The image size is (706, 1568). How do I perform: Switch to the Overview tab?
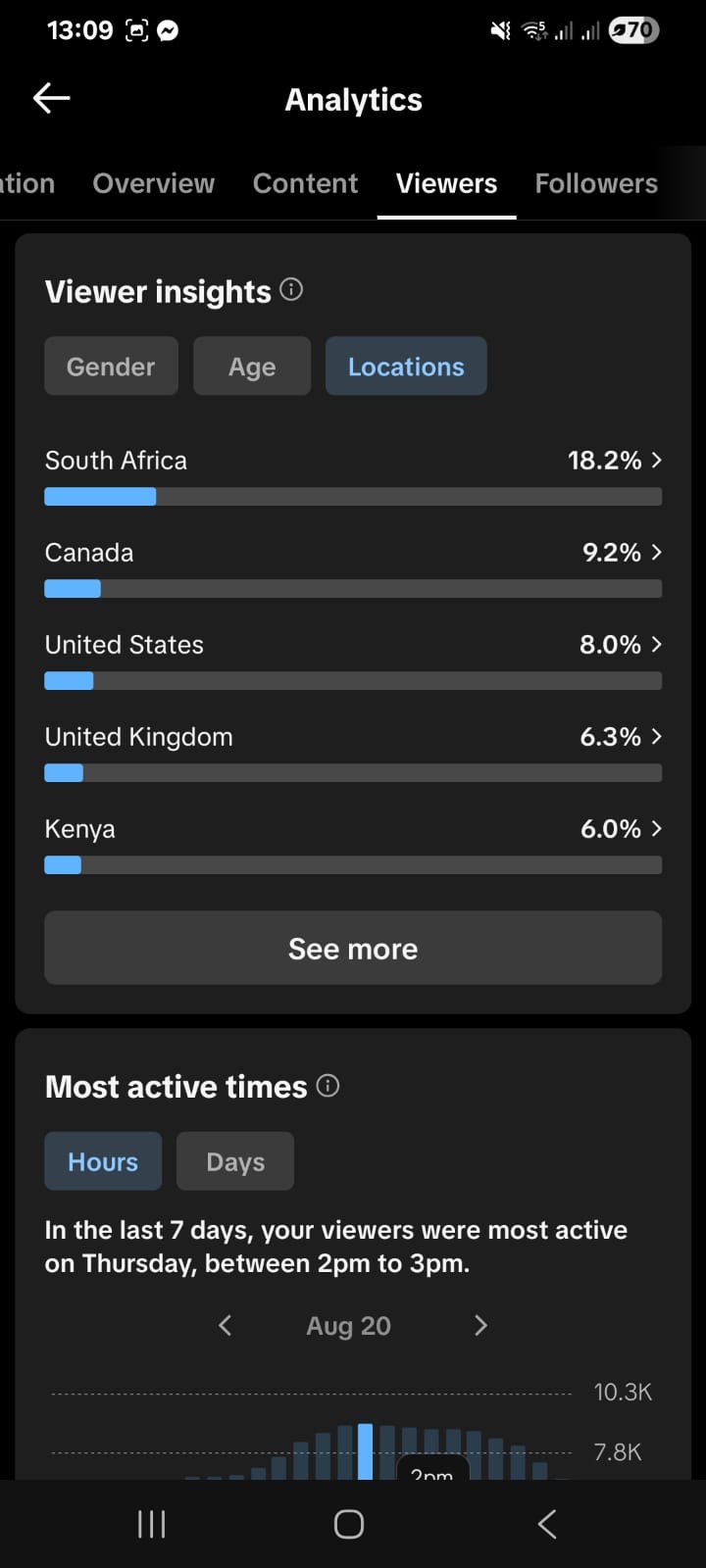153,183
